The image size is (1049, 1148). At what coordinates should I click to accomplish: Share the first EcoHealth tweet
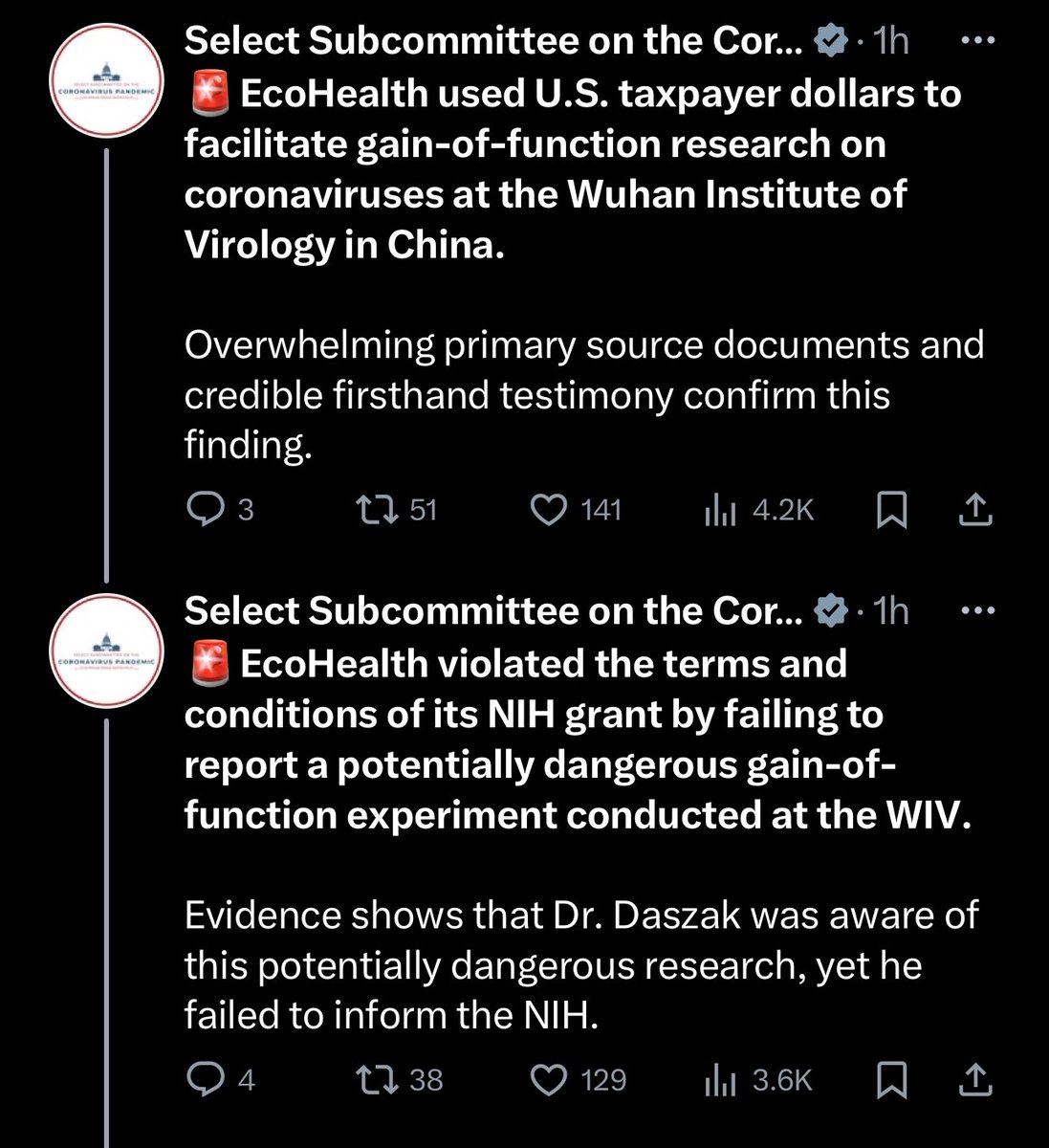[974, 511]
